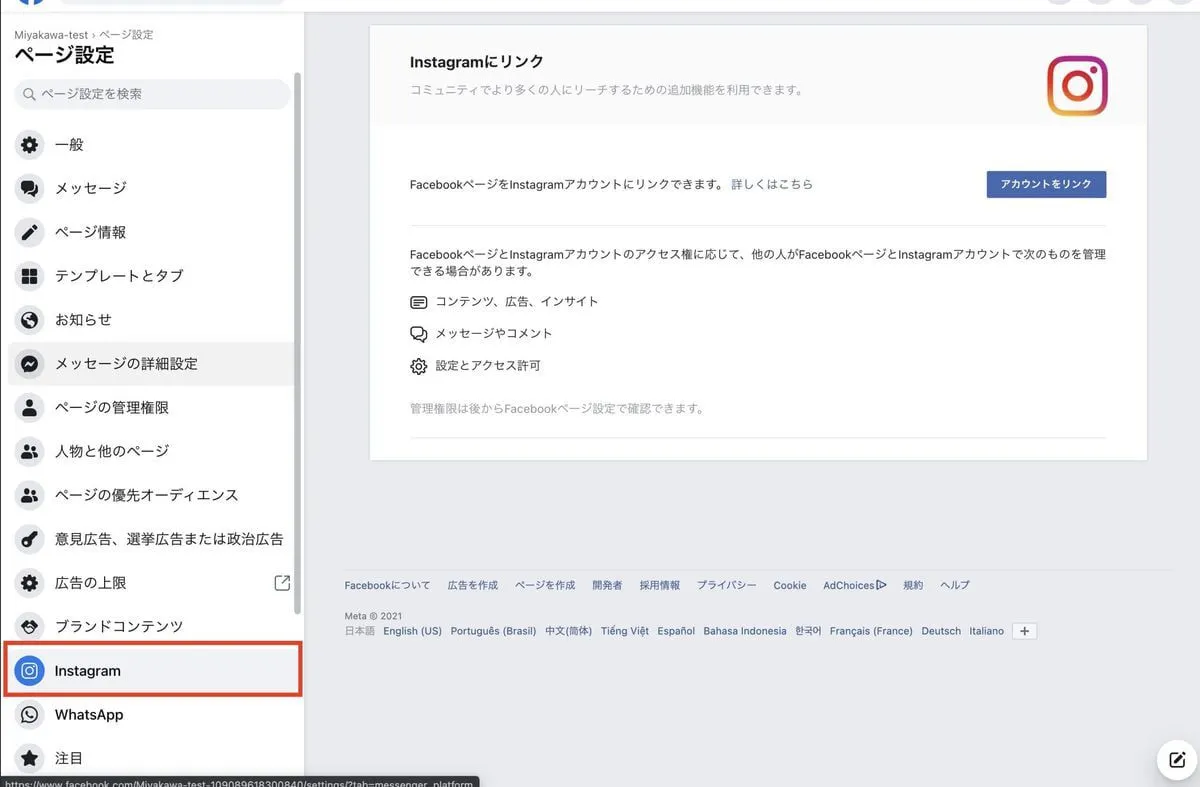
Task: Click the chat bubble icon for メッセージ
Action: (x=30, y=188)
